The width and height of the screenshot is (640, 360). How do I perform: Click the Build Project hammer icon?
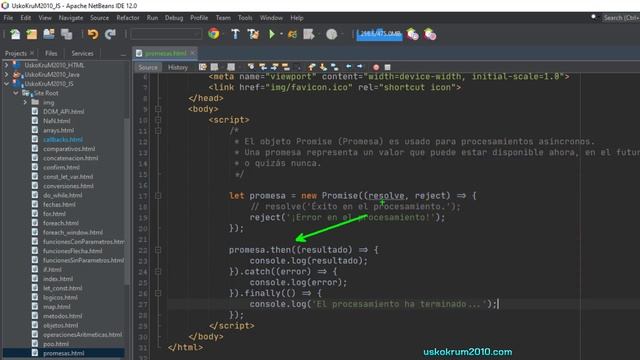(235, 34)
